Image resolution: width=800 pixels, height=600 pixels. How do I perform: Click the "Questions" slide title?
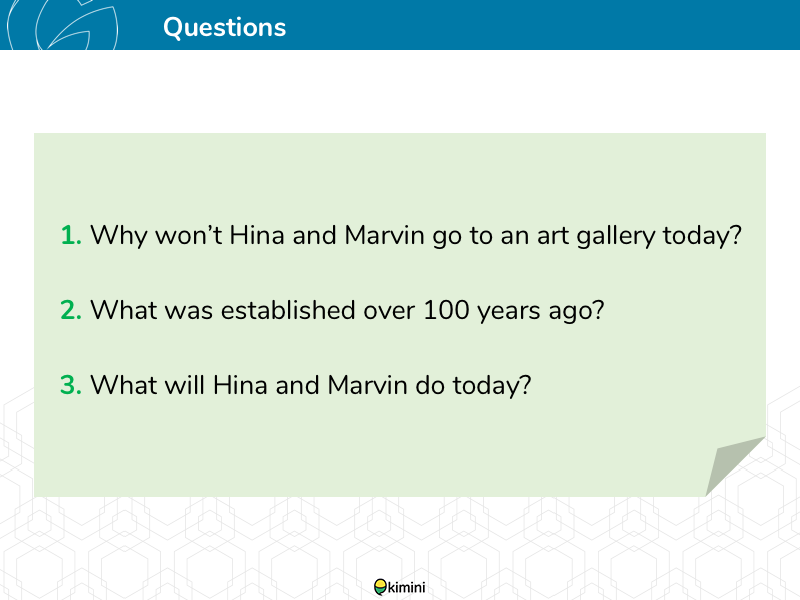(x=224, y=27)
